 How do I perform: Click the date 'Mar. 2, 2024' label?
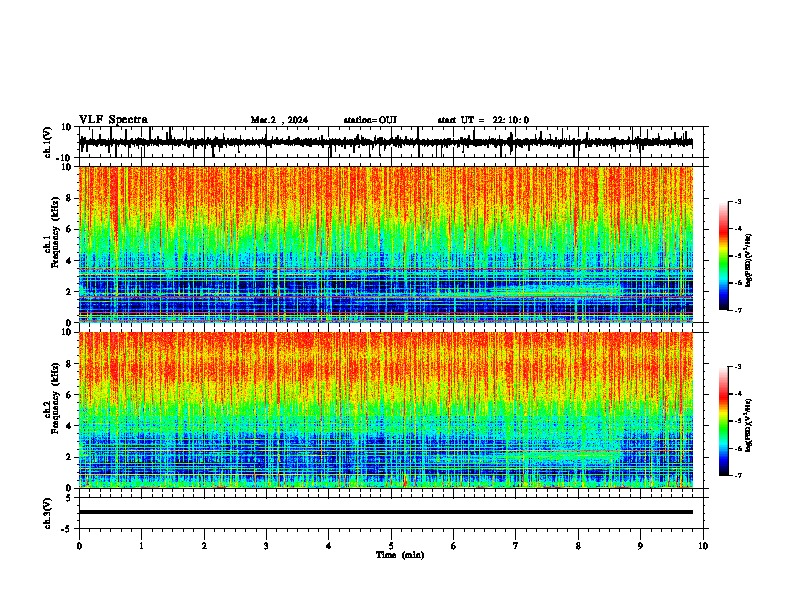279,120
